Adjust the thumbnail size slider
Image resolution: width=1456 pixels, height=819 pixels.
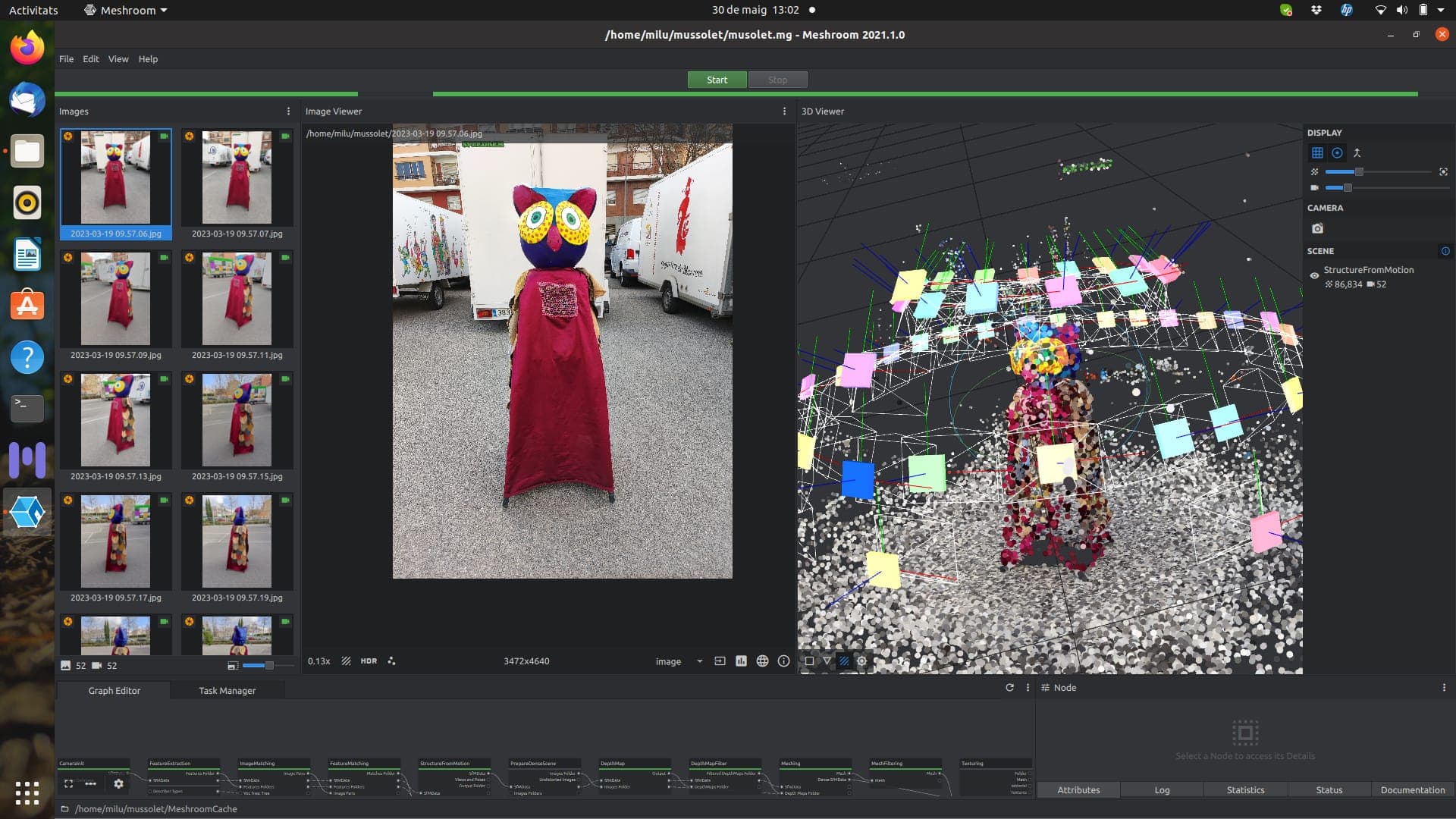268,666
